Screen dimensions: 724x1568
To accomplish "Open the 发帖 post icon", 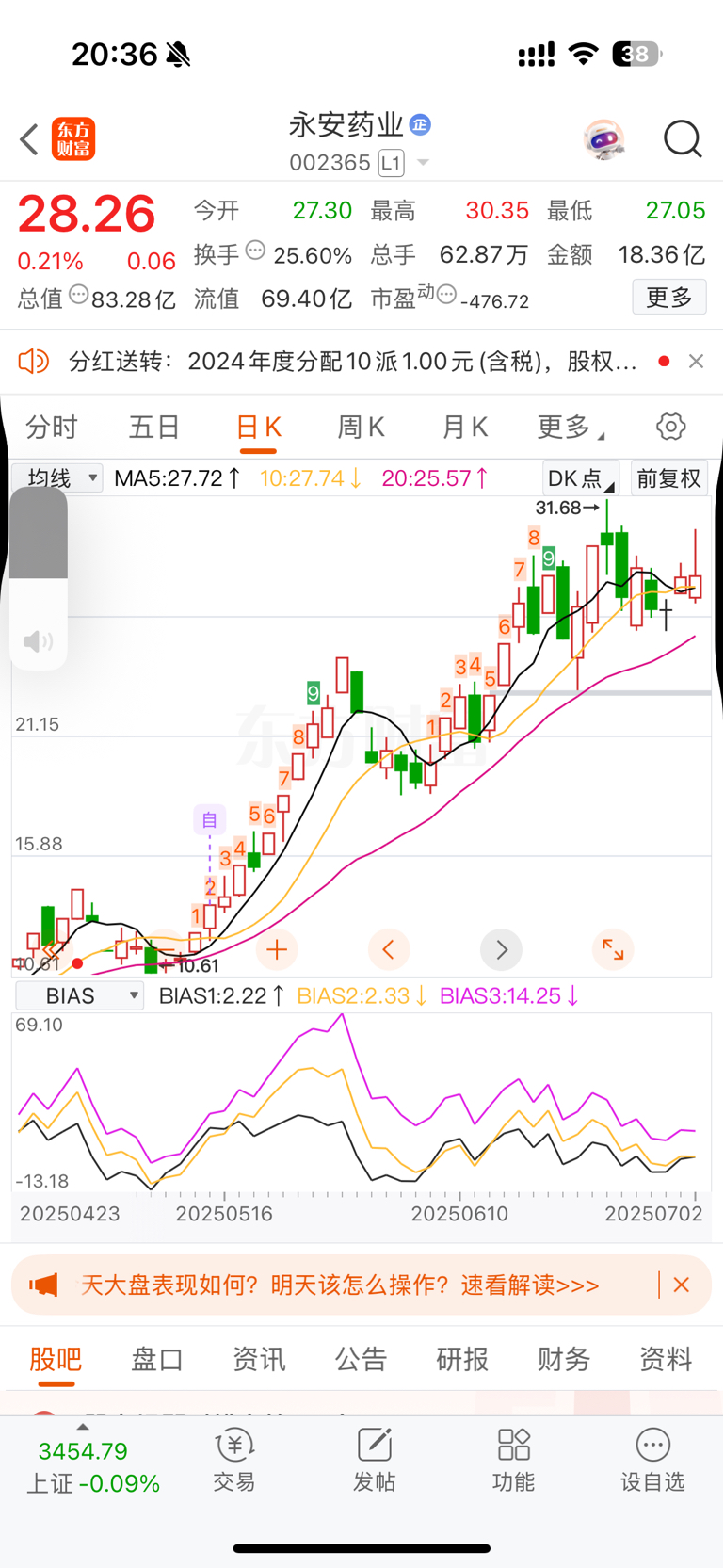I will pos(374,1460).
